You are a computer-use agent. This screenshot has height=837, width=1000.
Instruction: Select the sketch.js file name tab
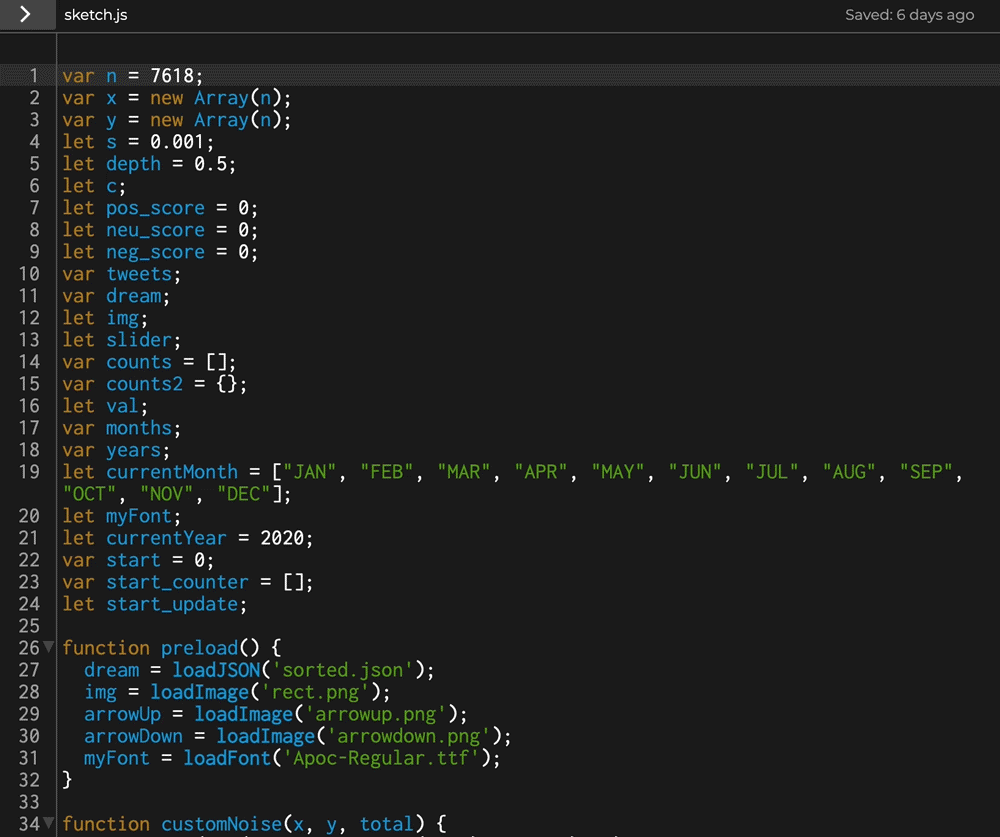[x=95, y=15]
